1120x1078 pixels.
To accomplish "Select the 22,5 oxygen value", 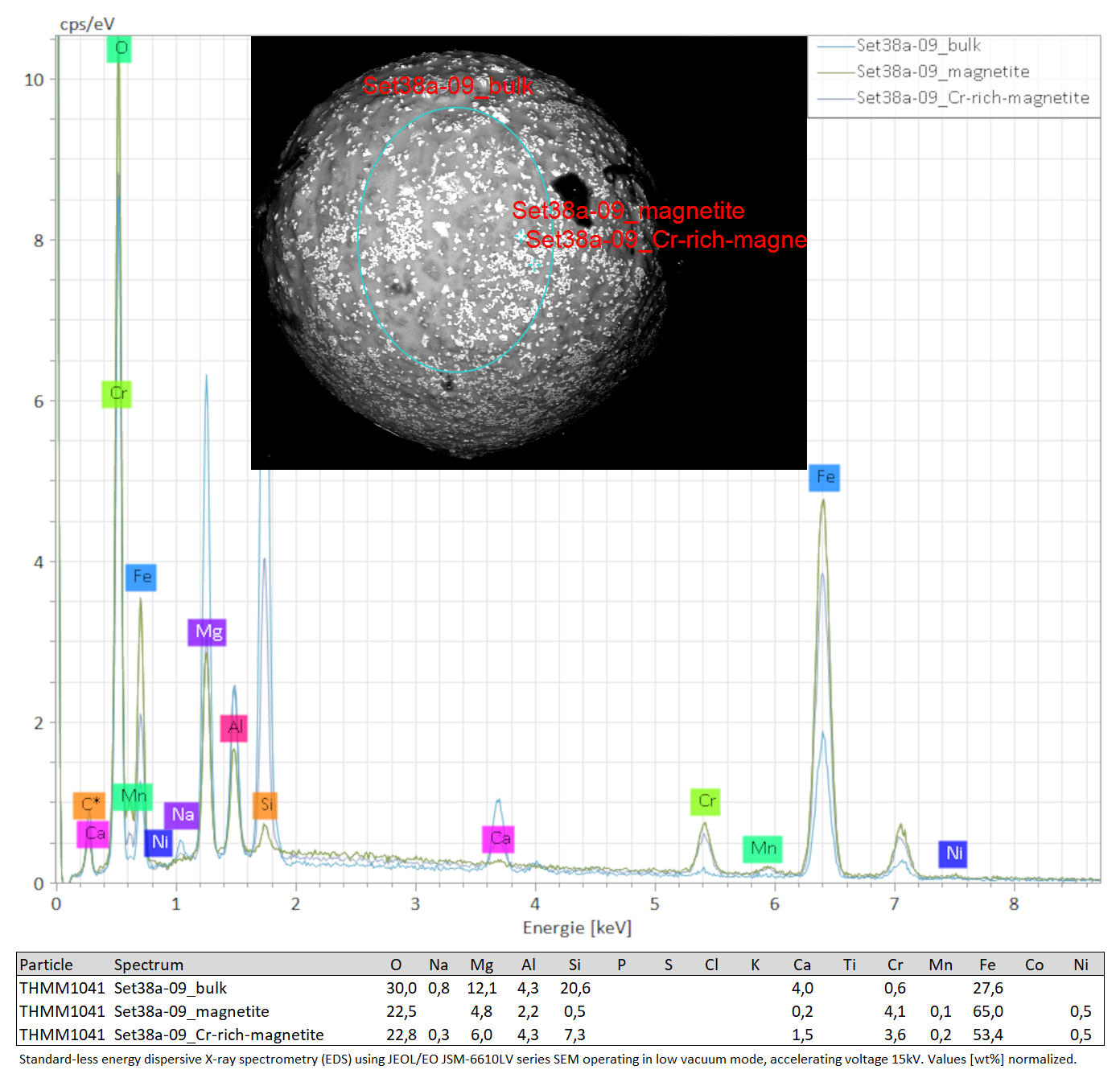I will coord(401,1011).
